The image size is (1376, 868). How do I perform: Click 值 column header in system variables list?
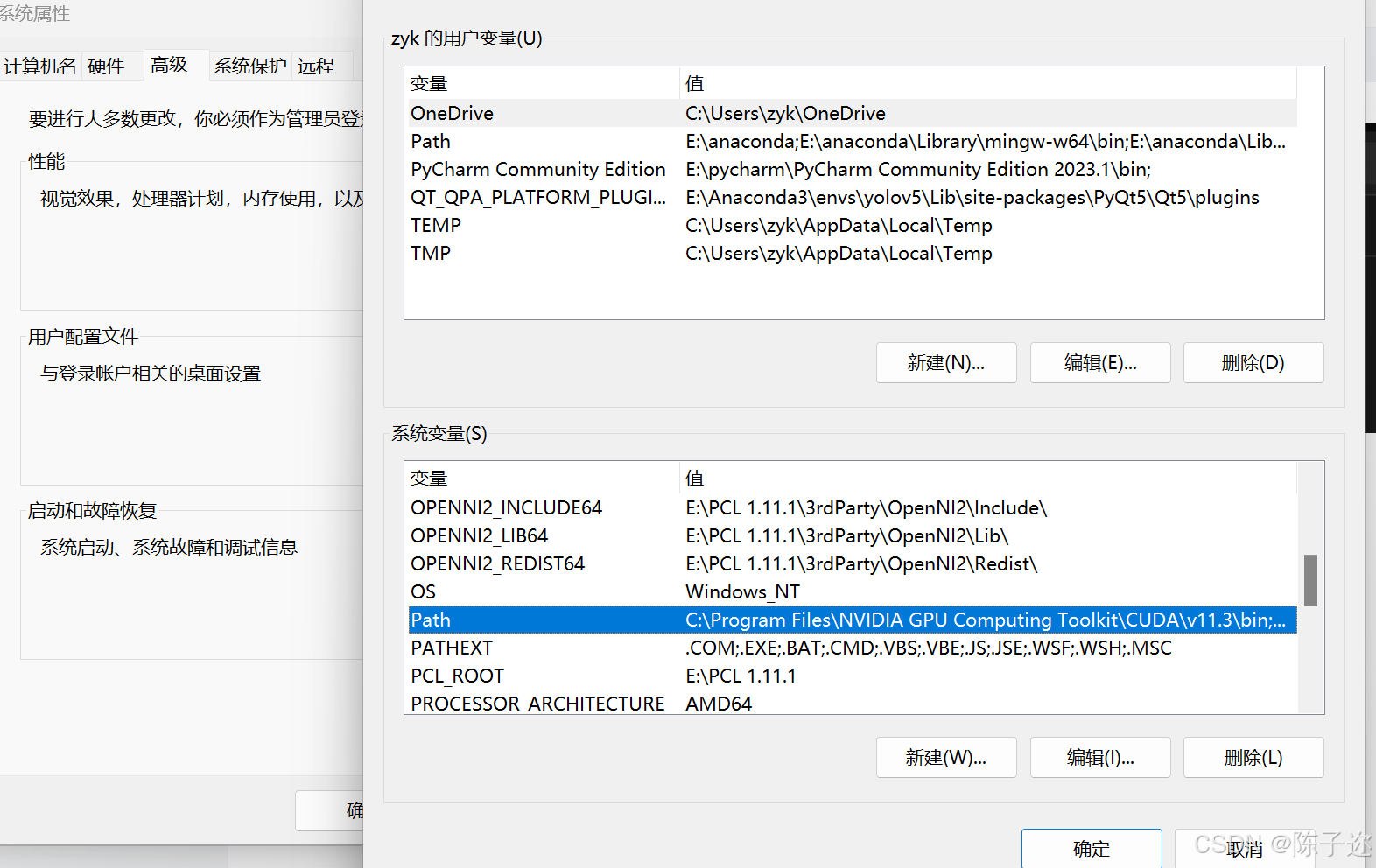(x=988, y=478)
